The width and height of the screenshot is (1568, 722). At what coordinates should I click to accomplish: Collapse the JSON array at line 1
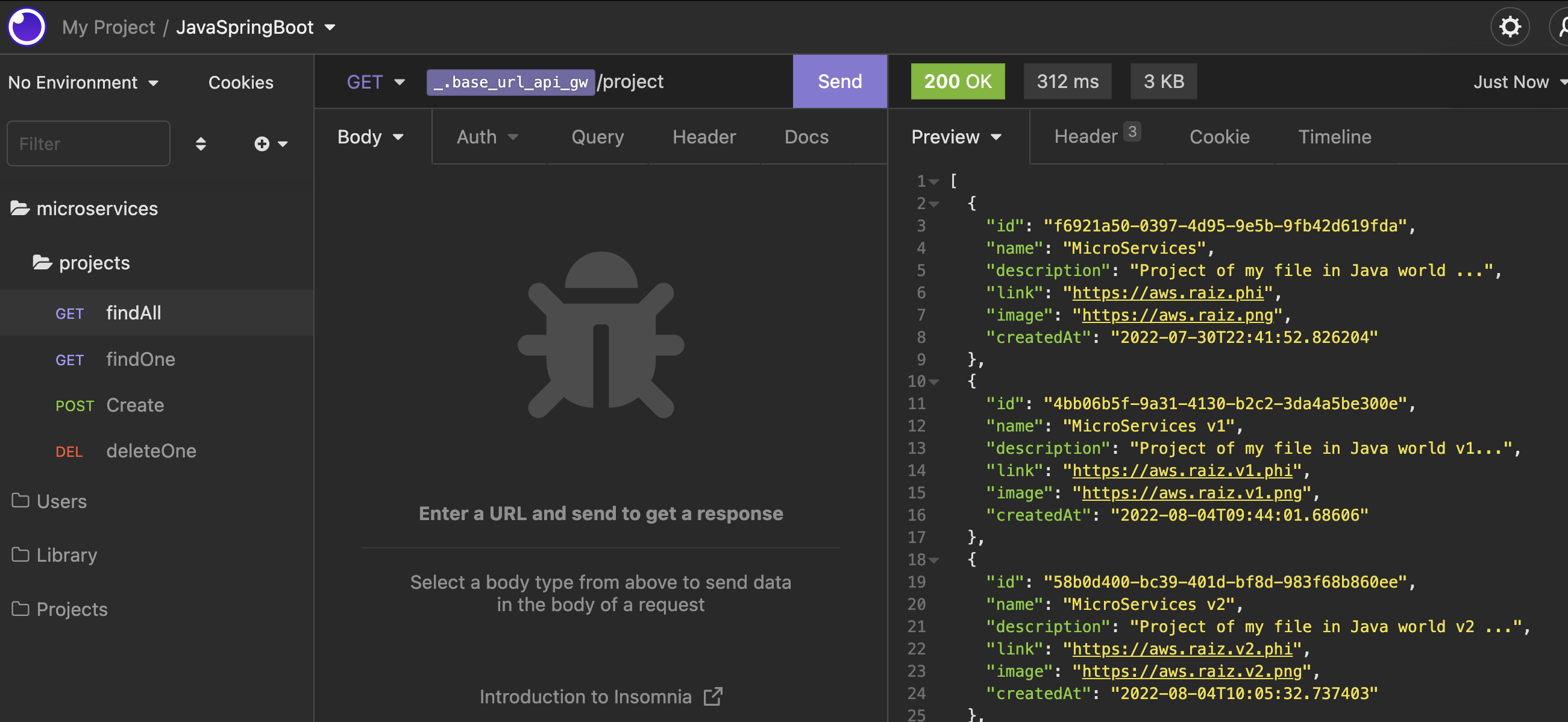tap(933, 181)
